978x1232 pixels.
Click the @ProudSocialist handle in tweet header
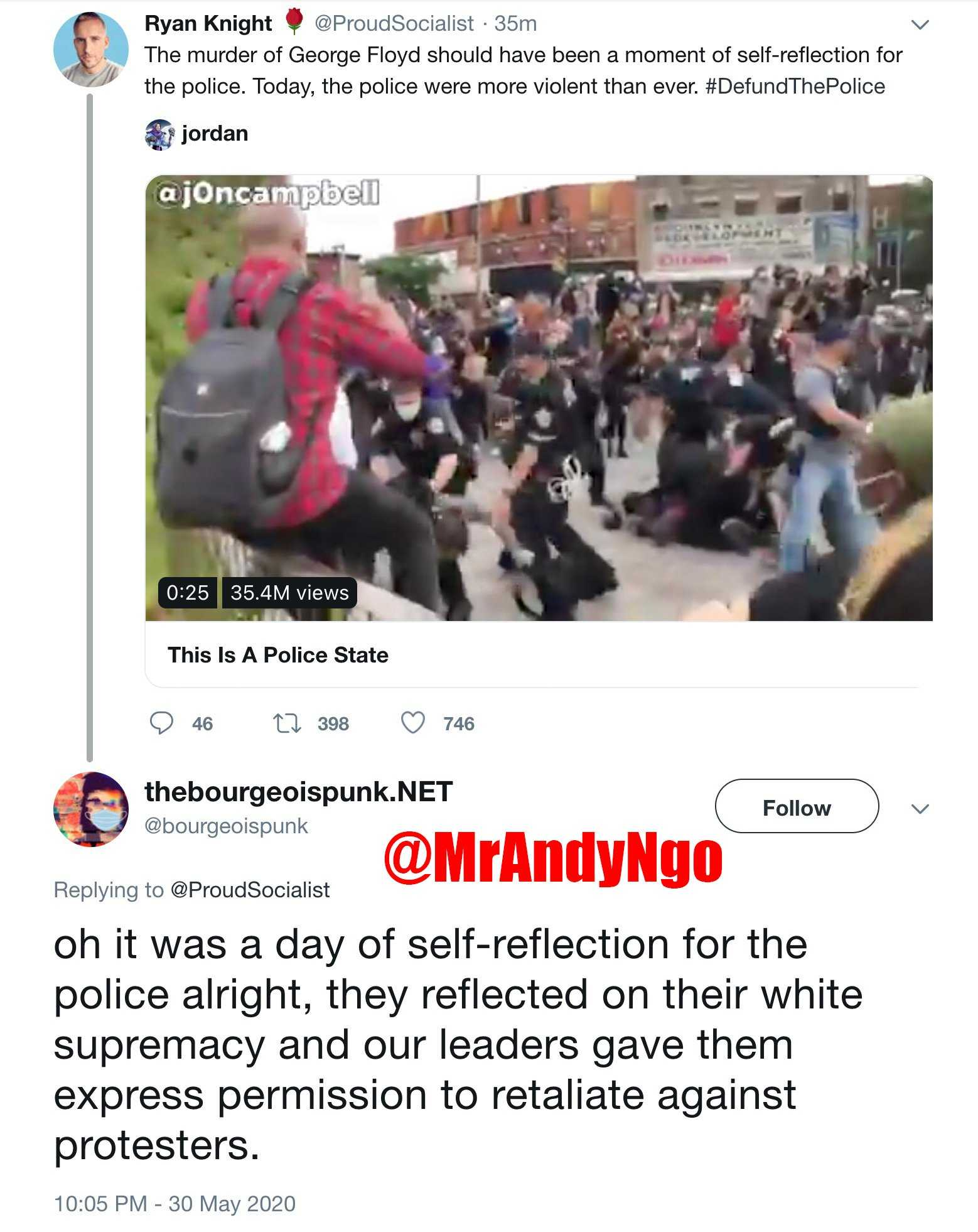pyautogui.click(x=394, y=24)
